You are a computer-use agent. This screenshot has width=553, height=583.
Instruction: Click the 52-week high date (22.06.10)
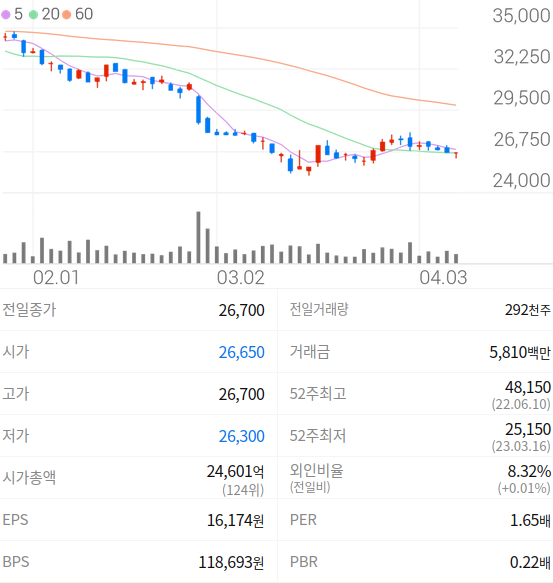pyautogui.click(x=521, y=404)
